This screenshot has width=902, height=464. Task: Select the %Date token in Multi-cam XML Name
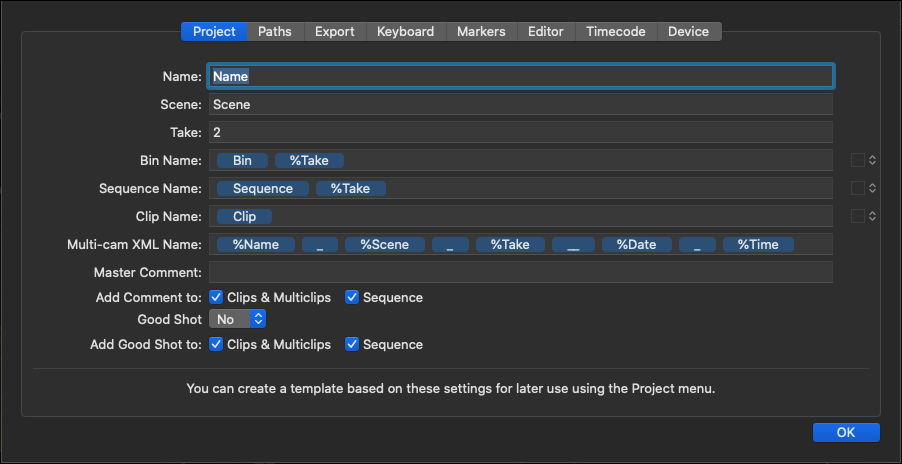[x=637, y=244]
